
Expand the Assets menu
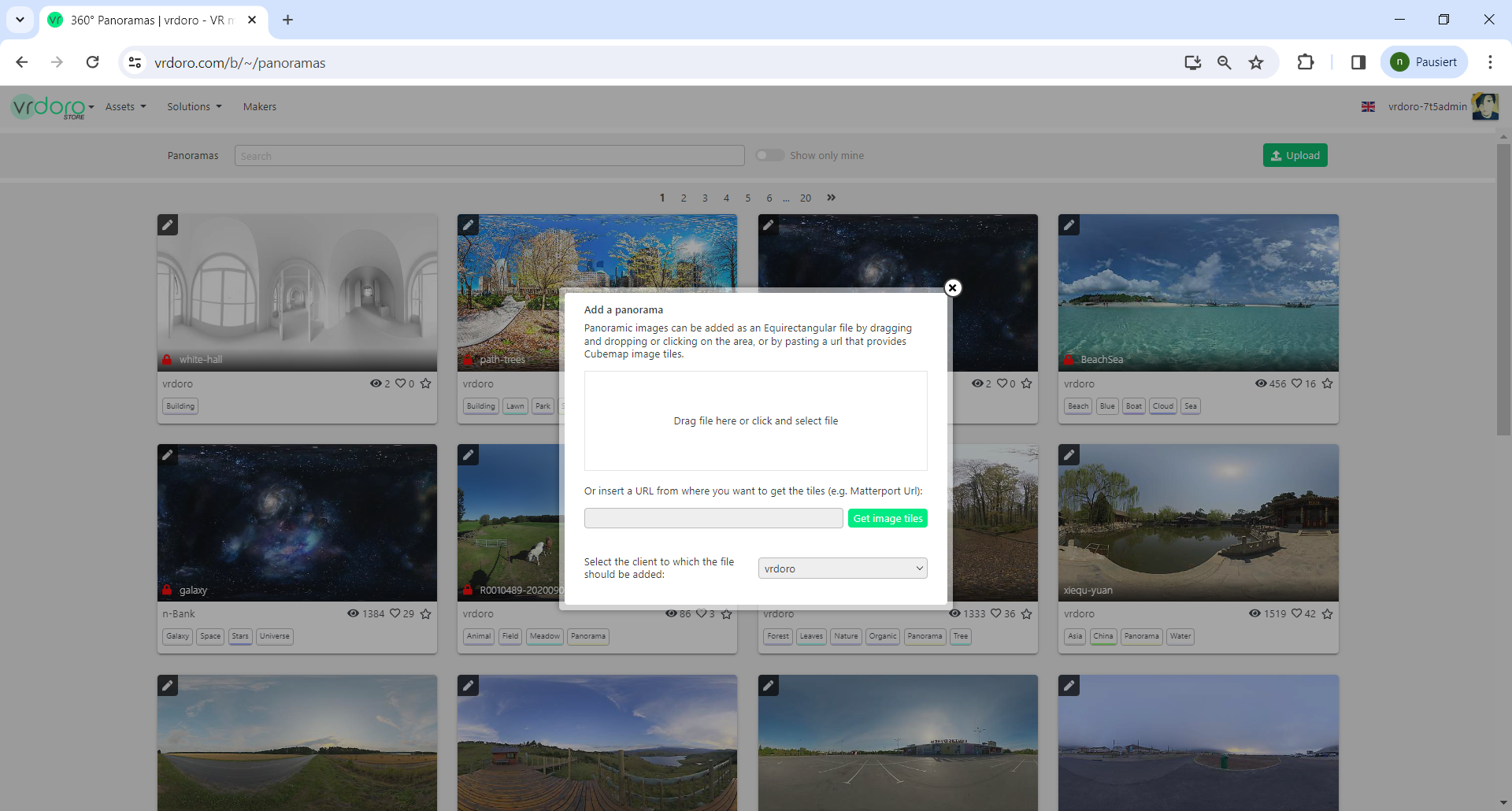click(x=125, y=107)
